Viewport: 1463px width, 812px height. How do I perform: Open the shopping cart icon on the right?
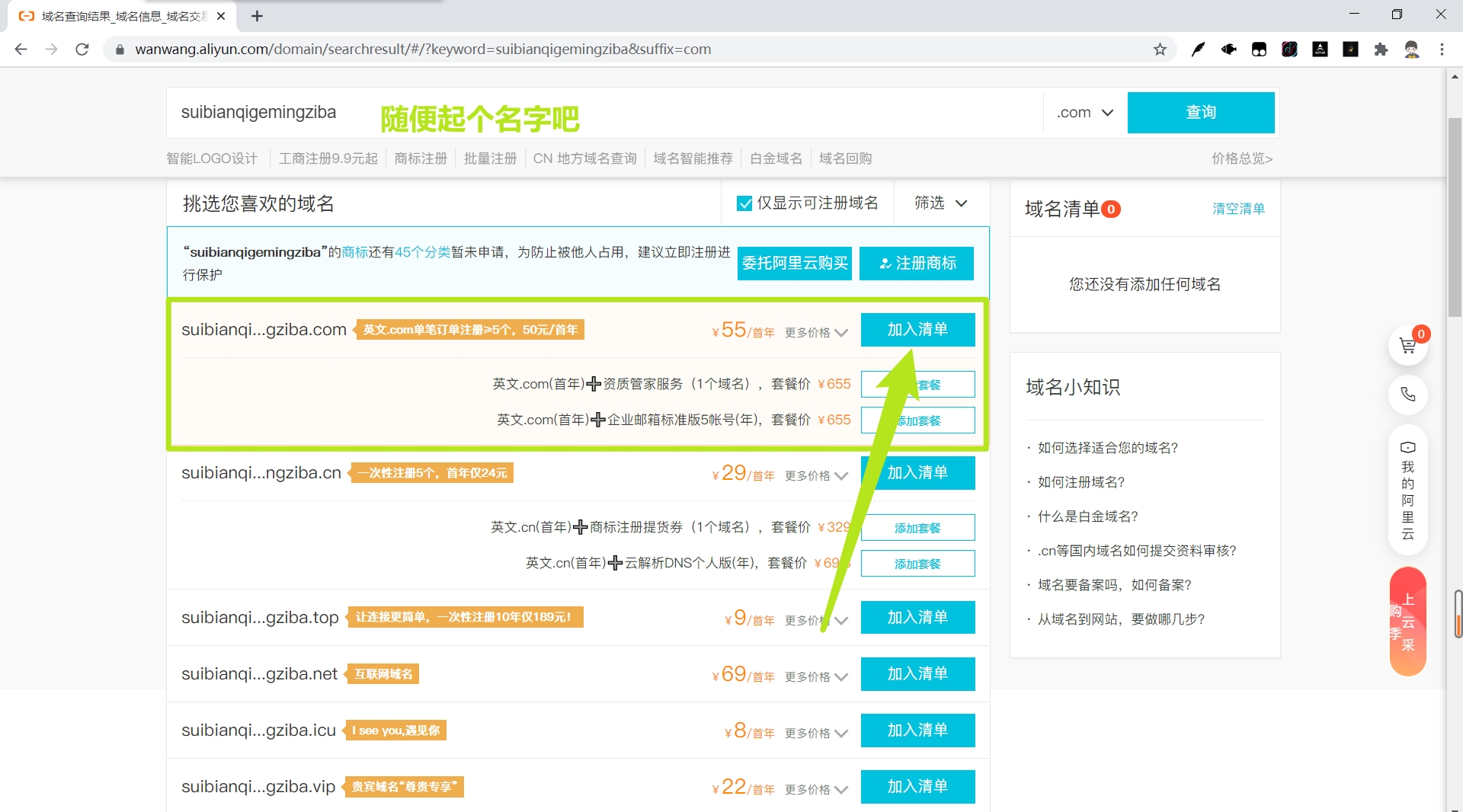pos(1408,345)
